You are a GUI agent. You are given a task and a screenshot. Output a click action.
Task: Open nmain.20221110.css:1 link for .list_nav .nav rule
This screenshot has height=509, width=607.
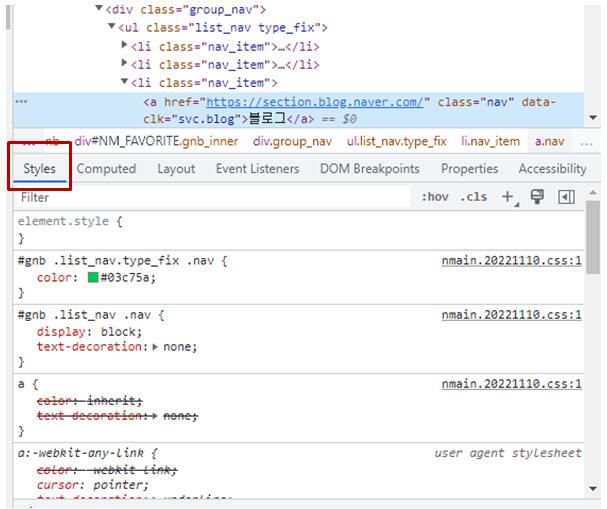(x=511, y=315)
